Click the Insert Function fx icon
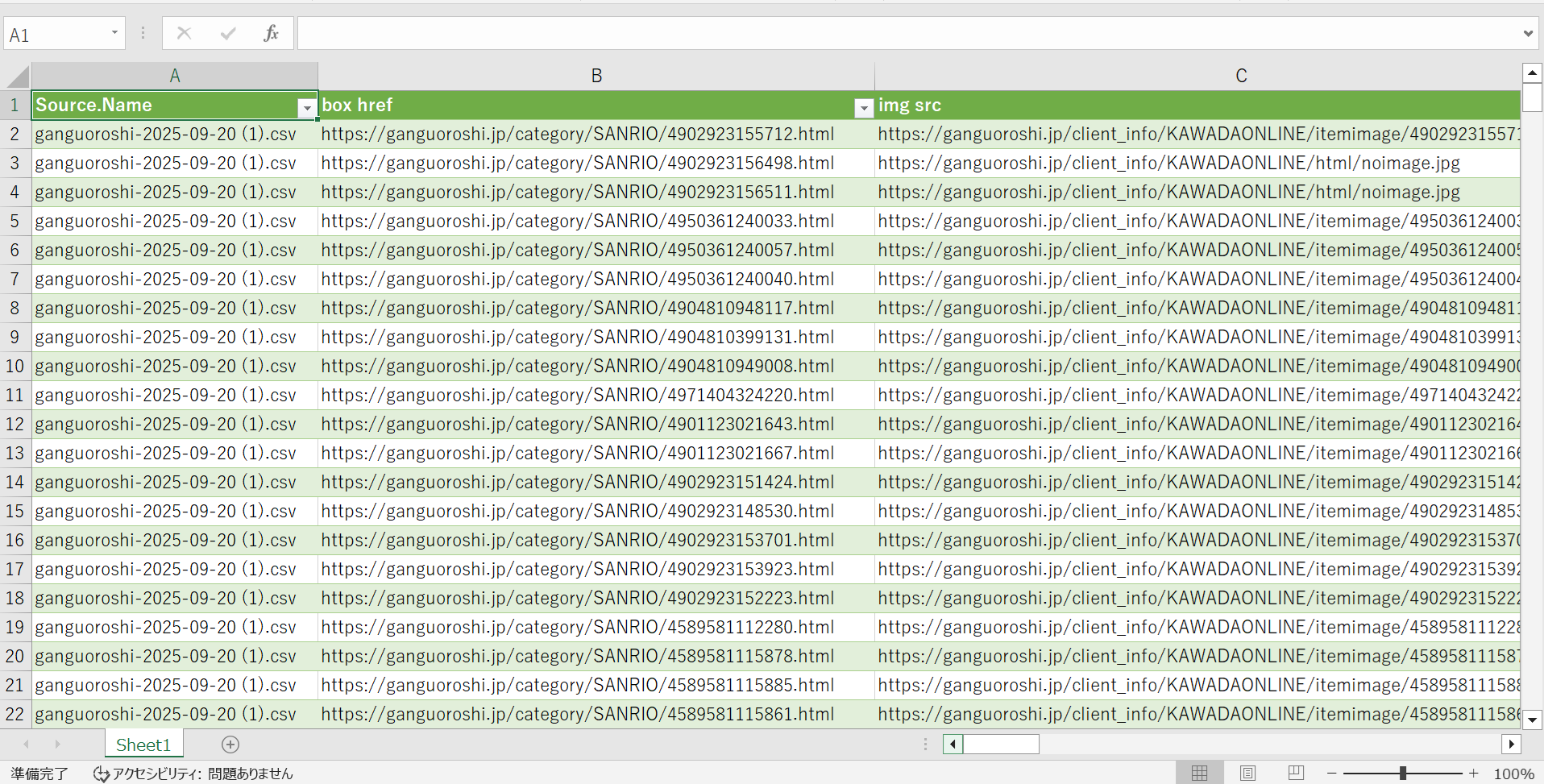This screenshot has width=1544, height=784. pyautogui.click(x=271, y=34)
